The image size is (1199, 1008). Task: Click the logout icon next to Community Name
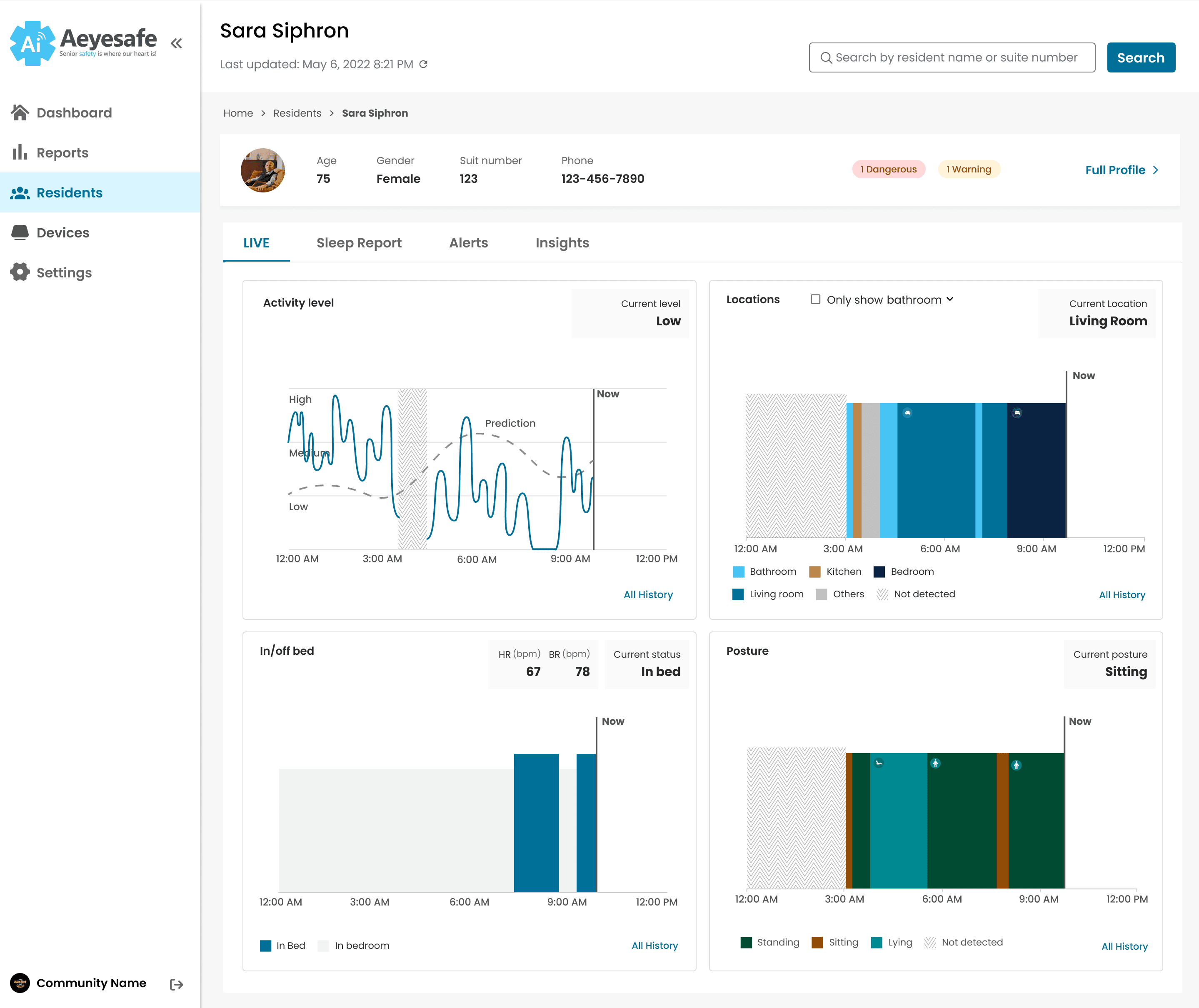(x=177, y=984)
